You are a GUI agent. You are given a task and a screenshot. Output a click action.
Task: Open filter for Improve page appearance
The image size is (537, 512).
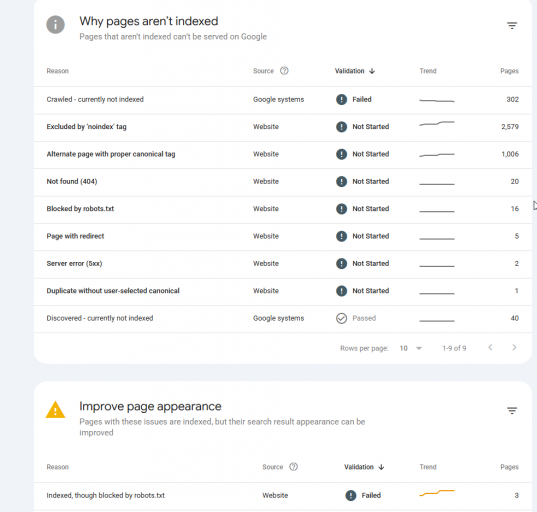click(512, 410)
